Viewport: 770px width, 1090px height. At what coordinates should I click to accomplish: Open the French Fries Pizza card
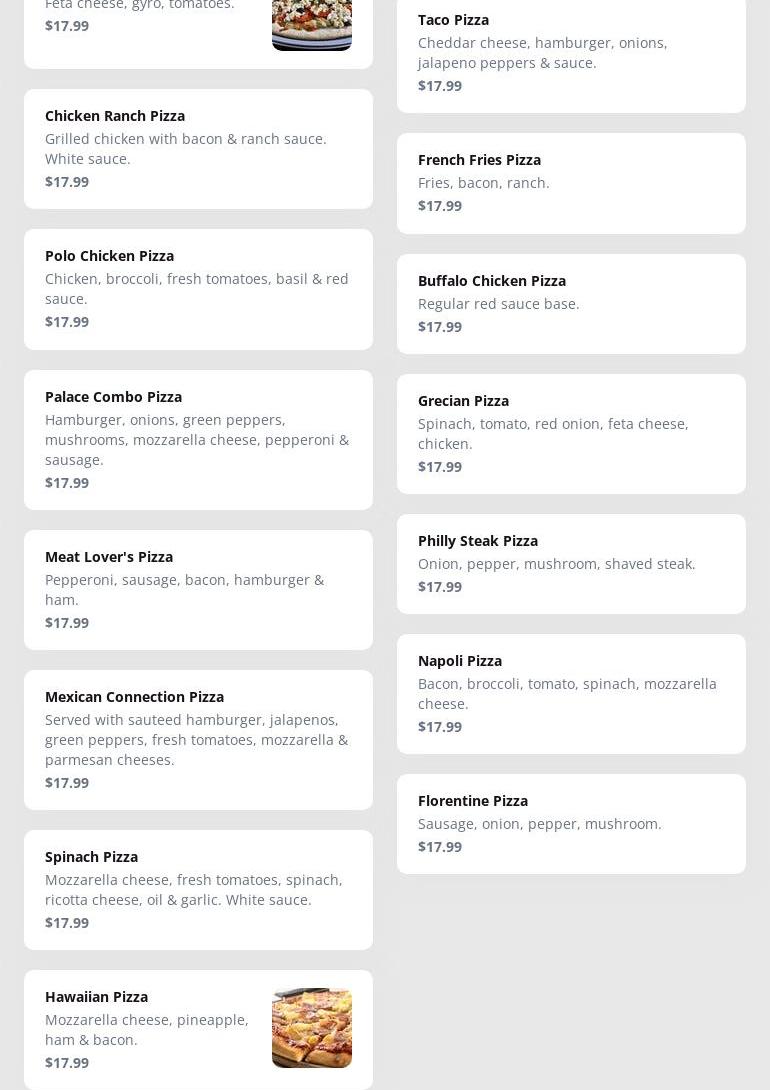[x=571, y=183]
